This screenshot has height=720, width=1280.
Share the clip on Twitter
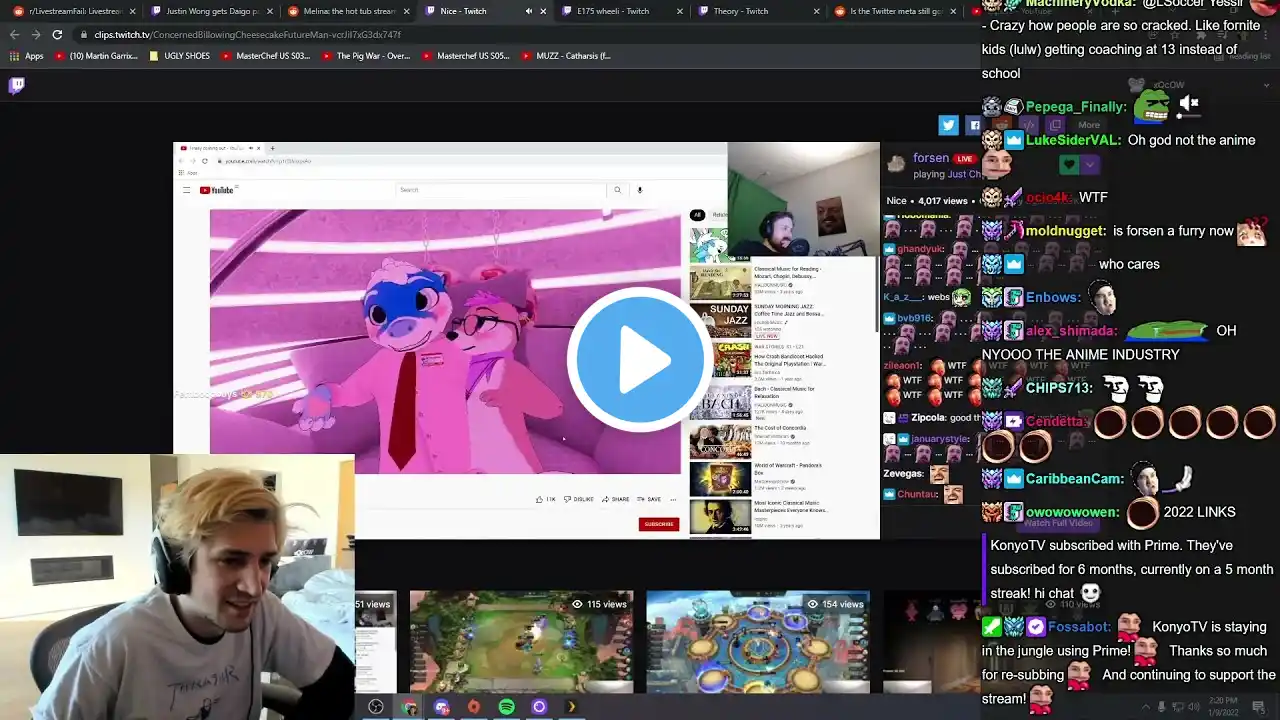pyautogui.click(x=948, y=125)
